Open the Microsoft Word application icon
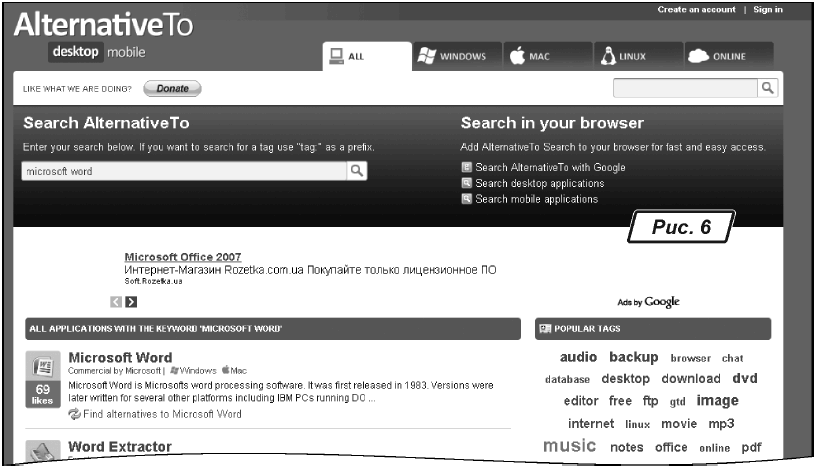Screen dimensions: 815x468 tap(43, 365)
